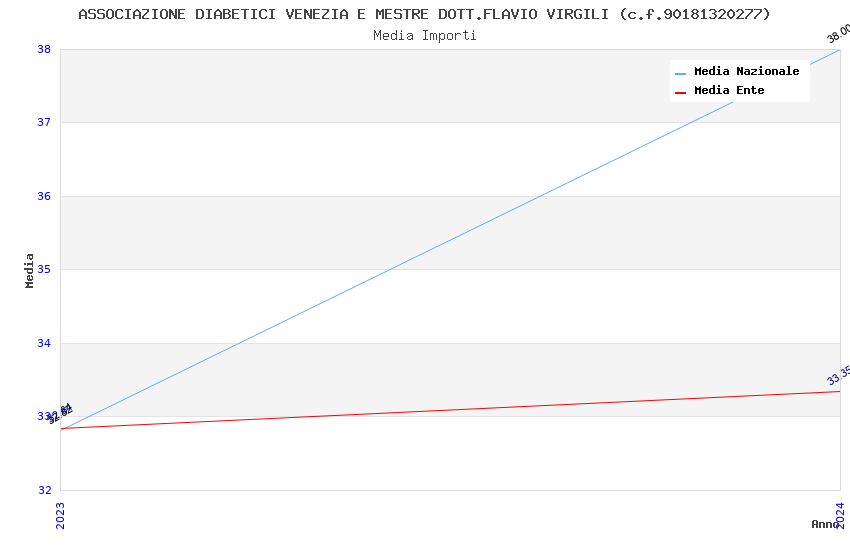Click the chart title with c.f.90181320277
The image size is (850, 550).
pyautogui.click(x=424, y=14)
